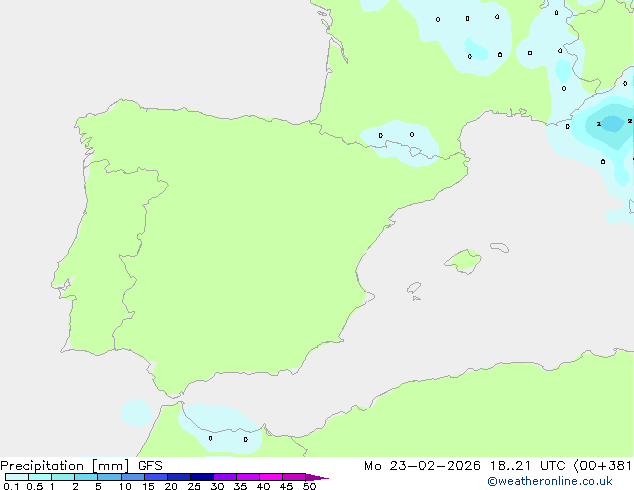Click the 15–20 mm legend swatch
This screenshot has height=490, width=634.
pyautogui.click(x=156, y=477)
